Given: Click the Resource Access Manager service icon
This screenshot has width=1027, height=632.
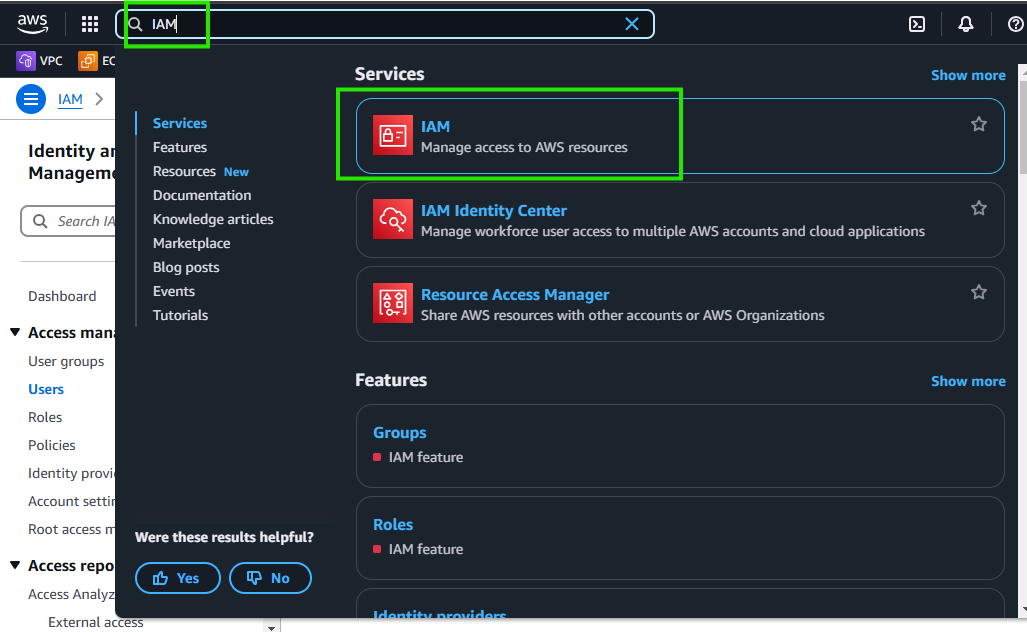Looking at the screenshot, I should (x=393, y=303).
